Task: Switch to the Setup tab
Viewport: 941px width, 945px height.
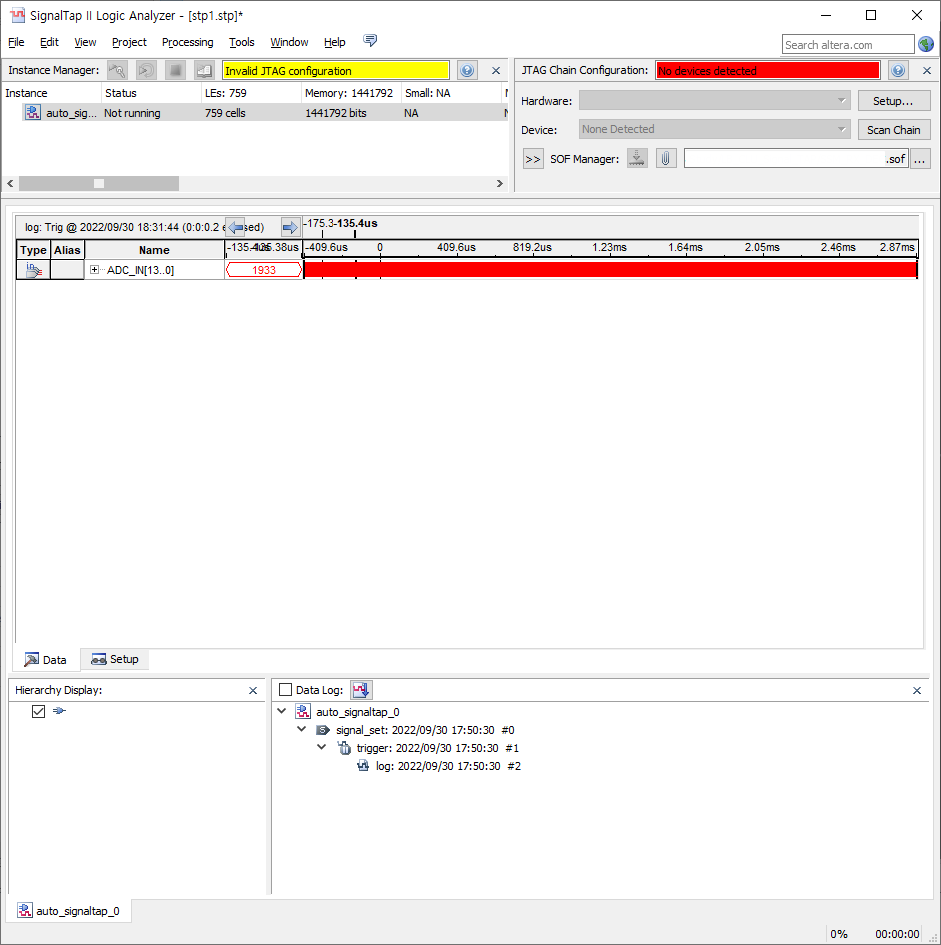Action: [115, 659]
